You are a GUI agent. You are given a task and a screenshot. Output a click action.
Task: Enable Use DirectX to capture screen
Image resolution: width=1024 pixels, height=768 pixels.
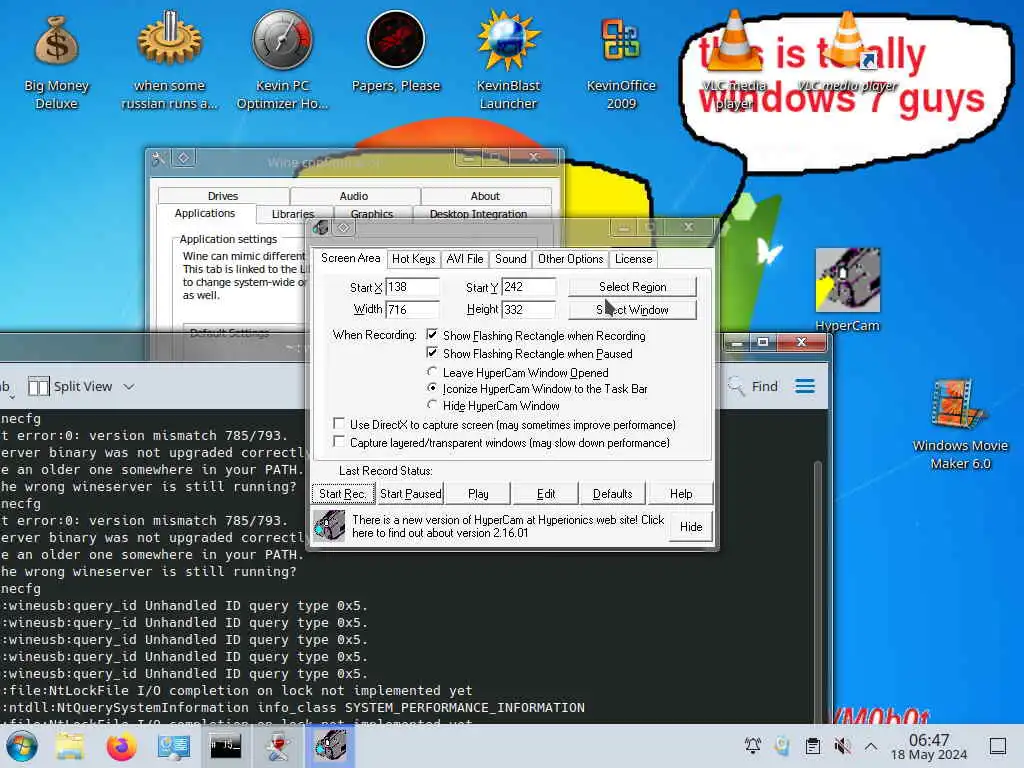[338, 423]
